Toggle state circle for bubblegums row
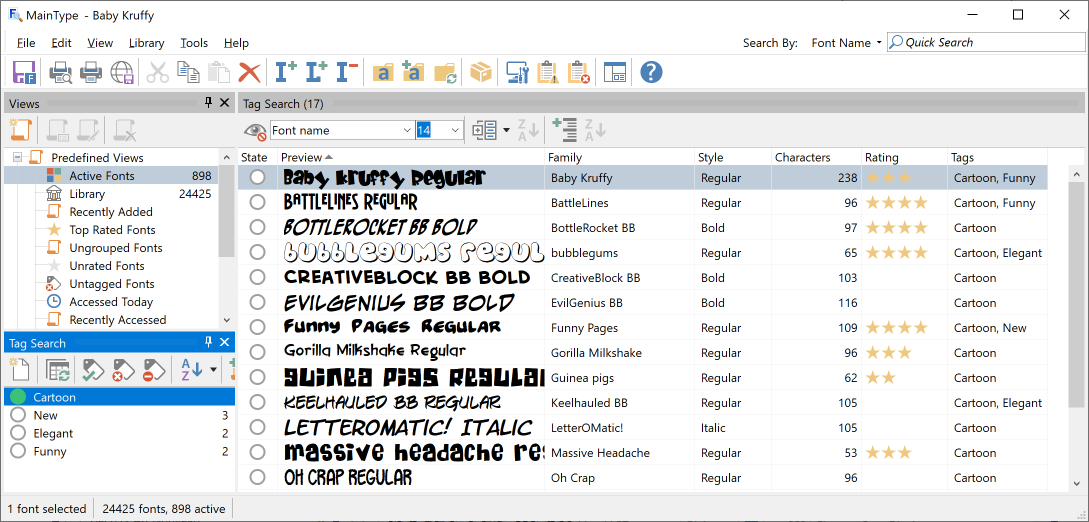The image size is (1089, 522). tap(258, 253)
